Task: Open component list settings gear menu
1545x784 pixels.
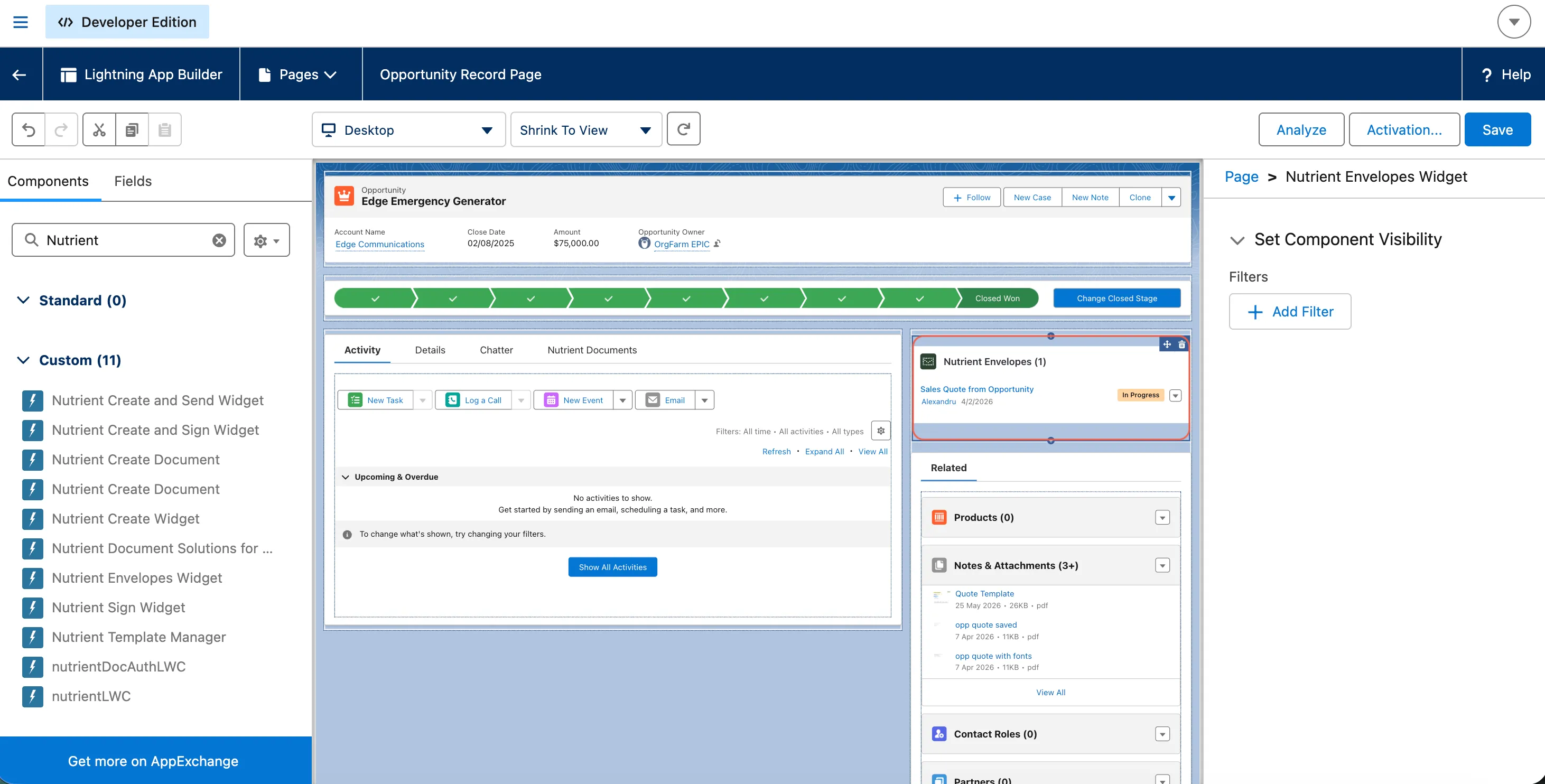Action: [267, 240]
